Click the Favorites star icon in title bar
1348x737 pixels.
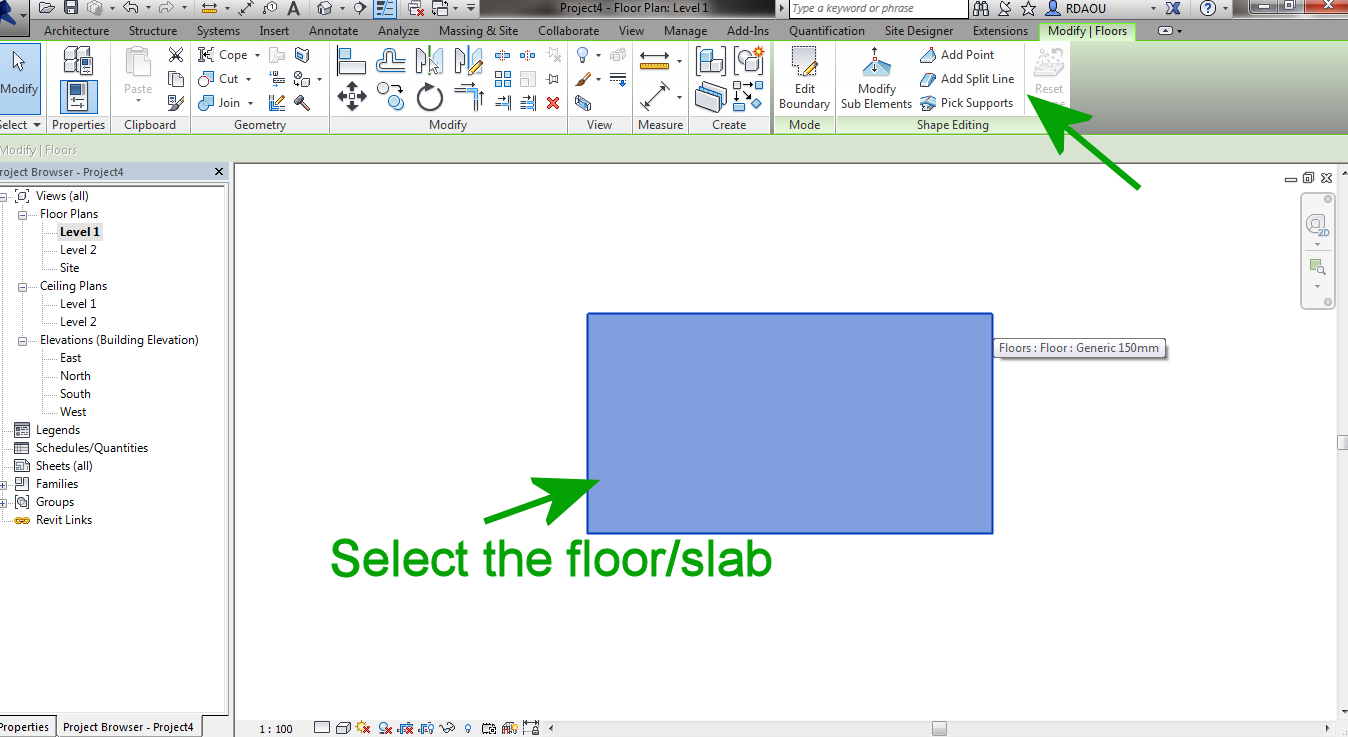(1028, 8)
